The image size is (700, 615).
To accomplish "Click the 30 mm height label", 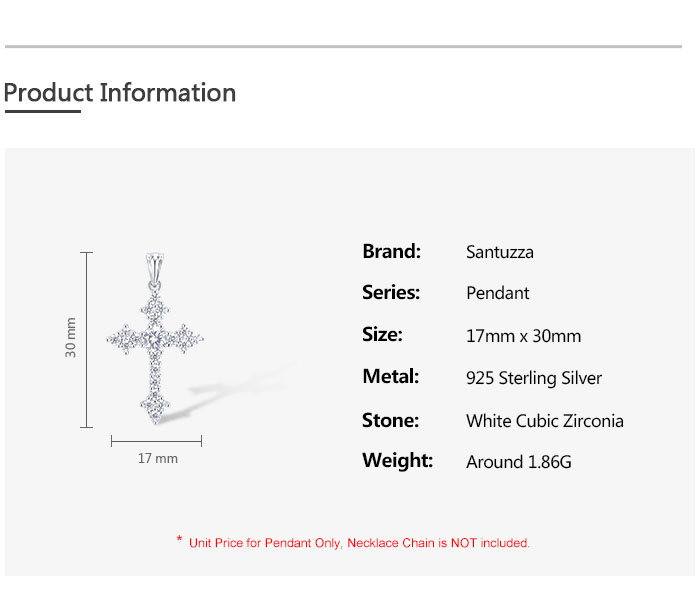I will click(x=71, y=338).
